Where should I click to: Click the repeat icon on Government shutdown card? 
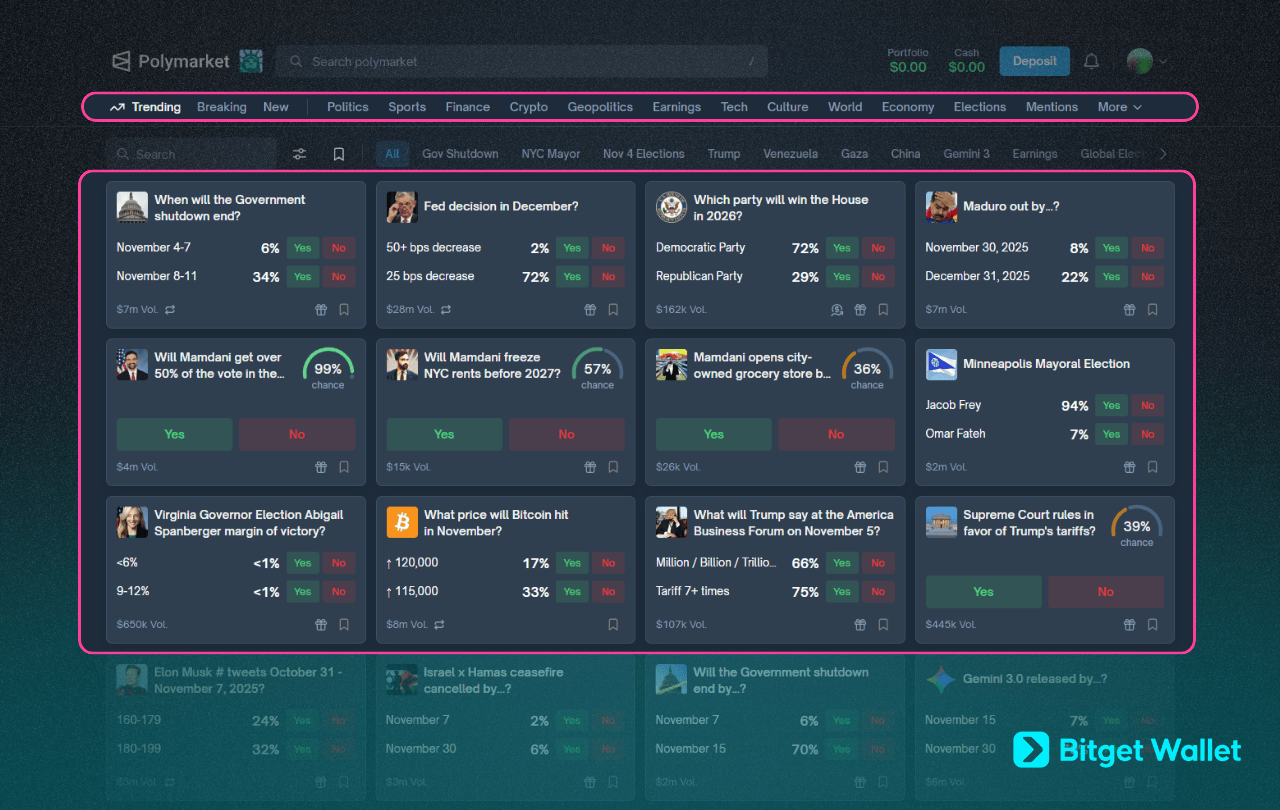[x=170, y=310]
